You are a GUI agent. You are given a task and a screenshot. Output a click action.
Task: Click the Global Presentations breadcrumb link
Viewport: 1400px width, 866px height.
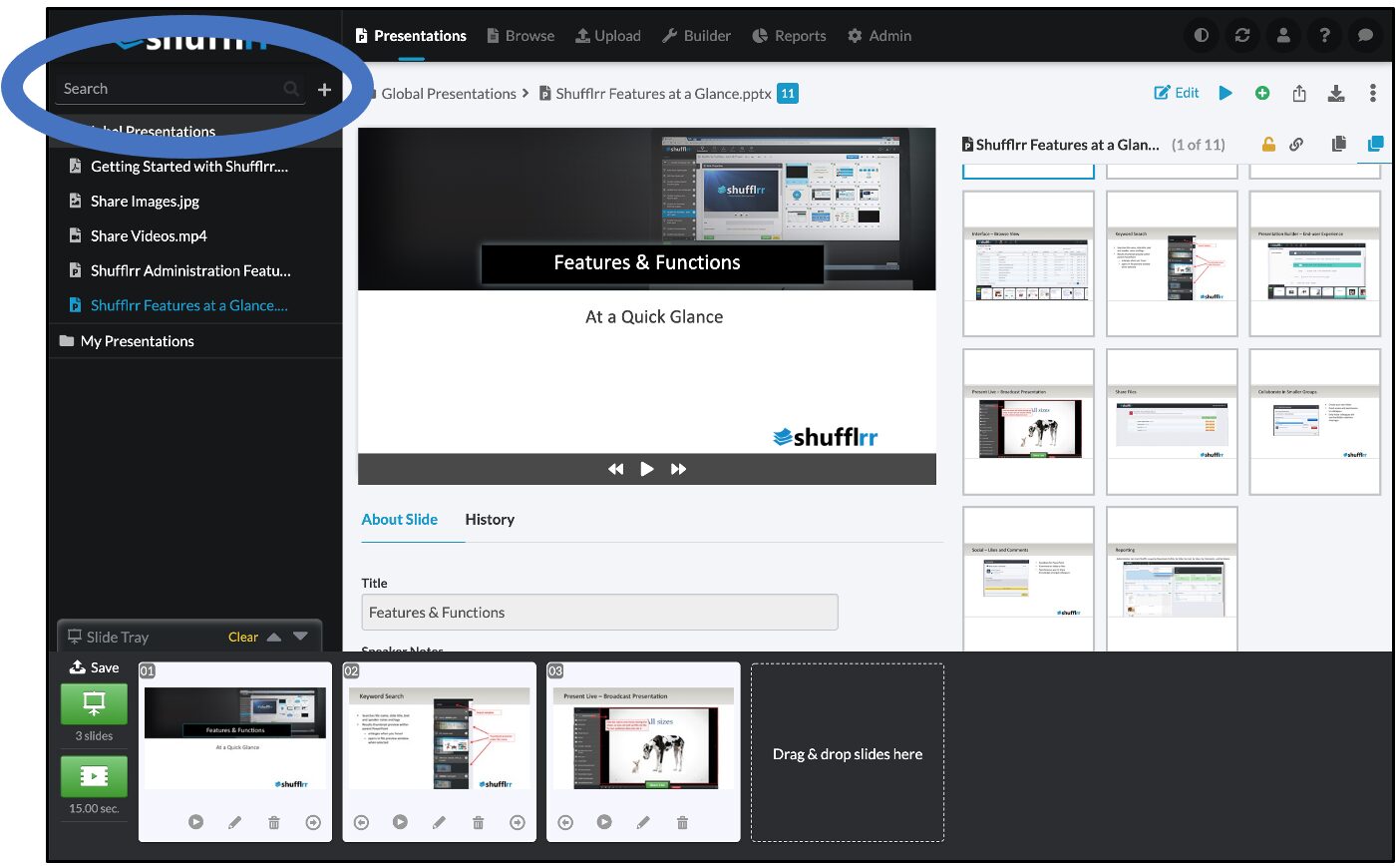pos(449,94)
